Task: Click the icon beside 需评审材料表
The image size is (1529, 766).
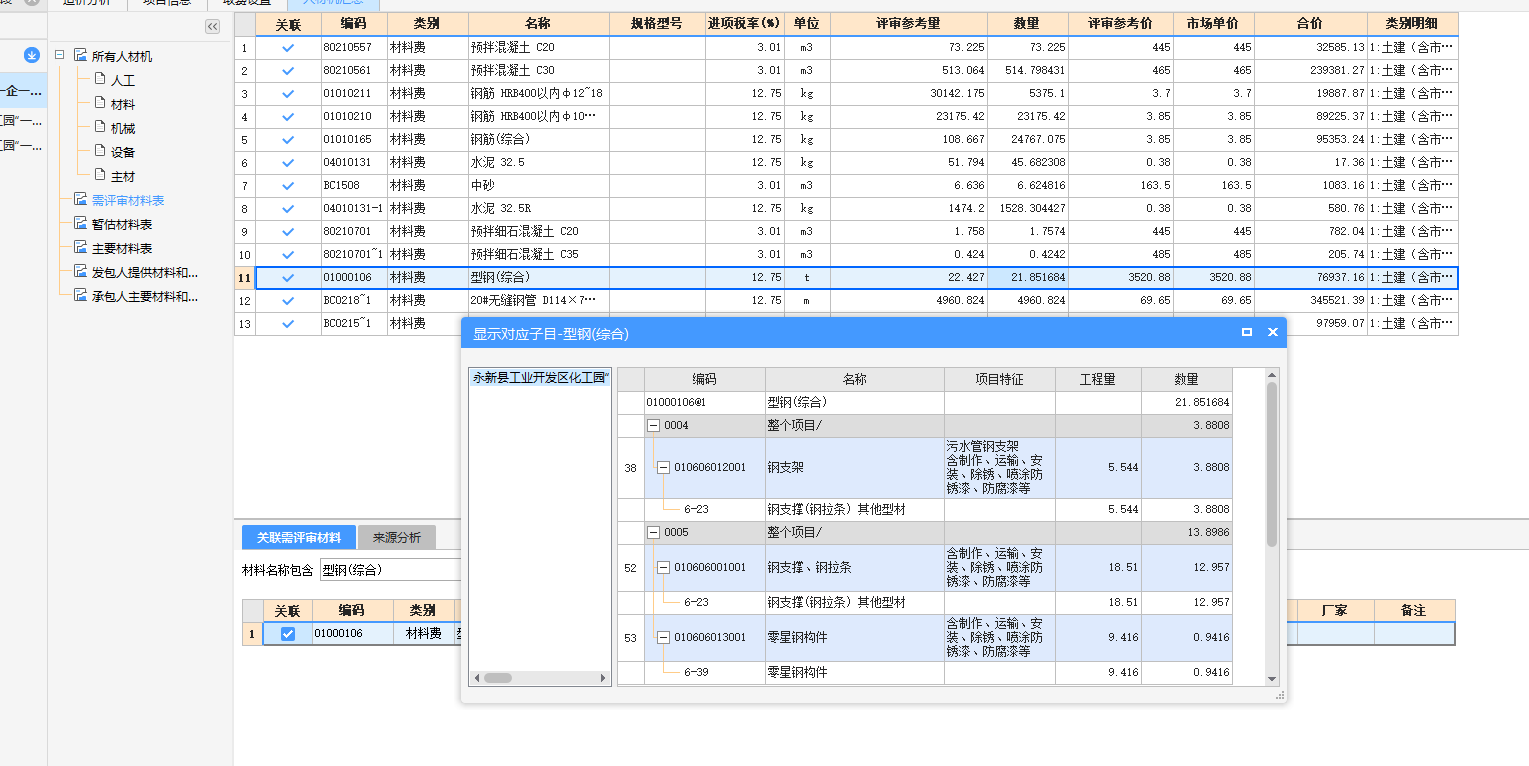Action: point(80,200)
